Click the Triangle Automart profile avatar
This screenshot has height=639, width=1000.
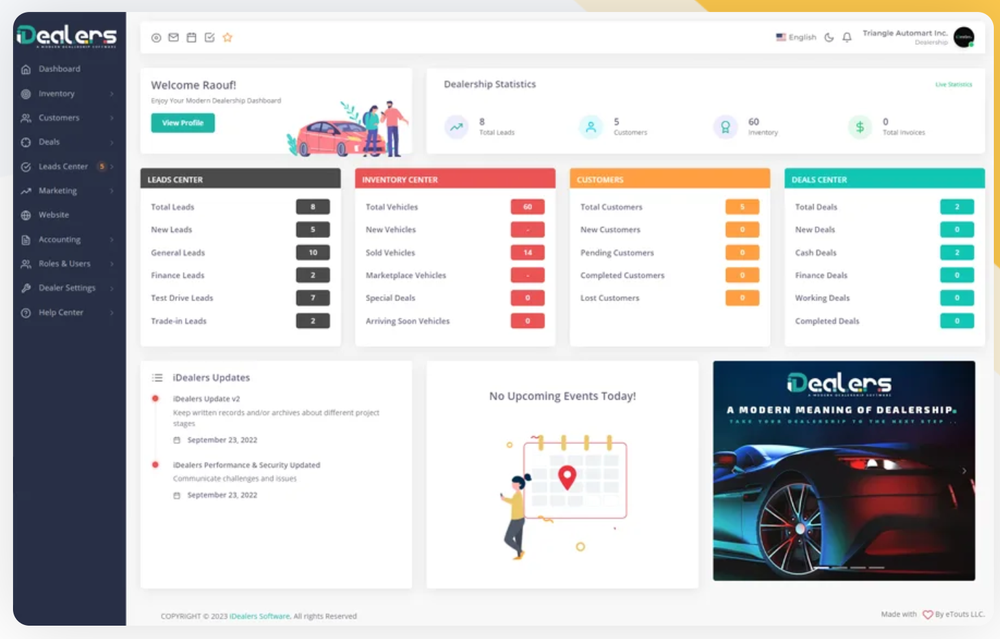tap(961, 37)
